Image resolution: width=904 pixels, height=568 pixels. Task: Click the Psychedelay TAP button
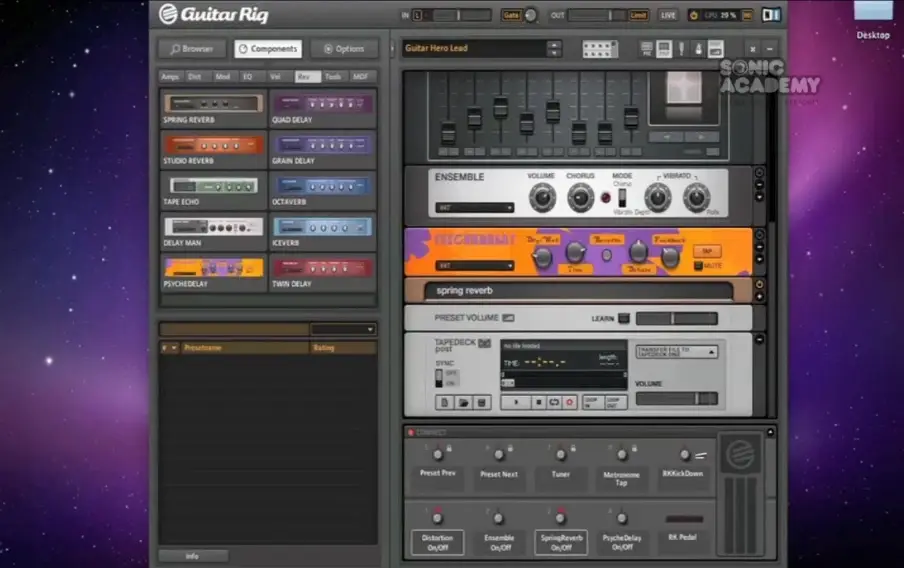[x=707, y=251]
